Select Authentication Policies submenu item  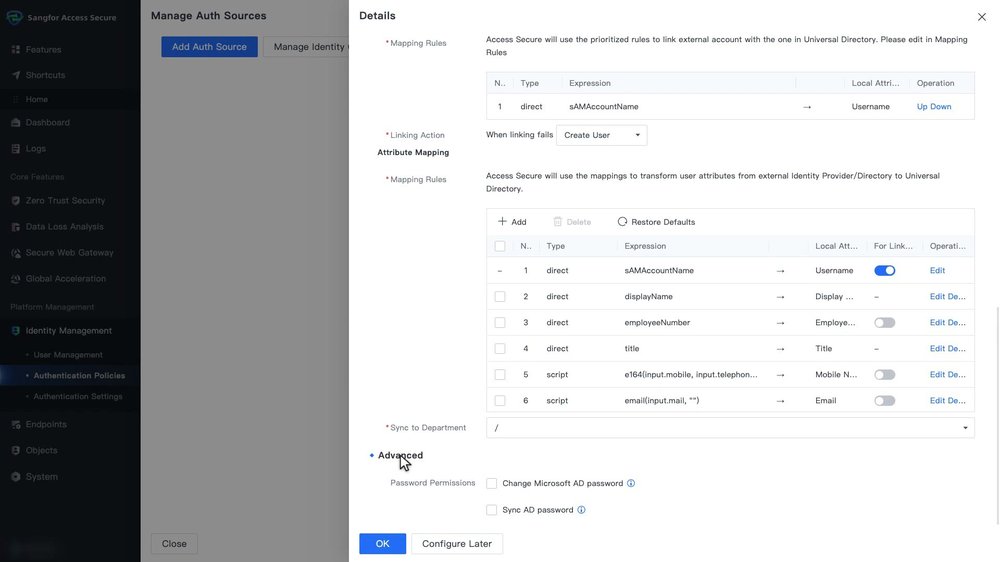[x=79, y=376]
